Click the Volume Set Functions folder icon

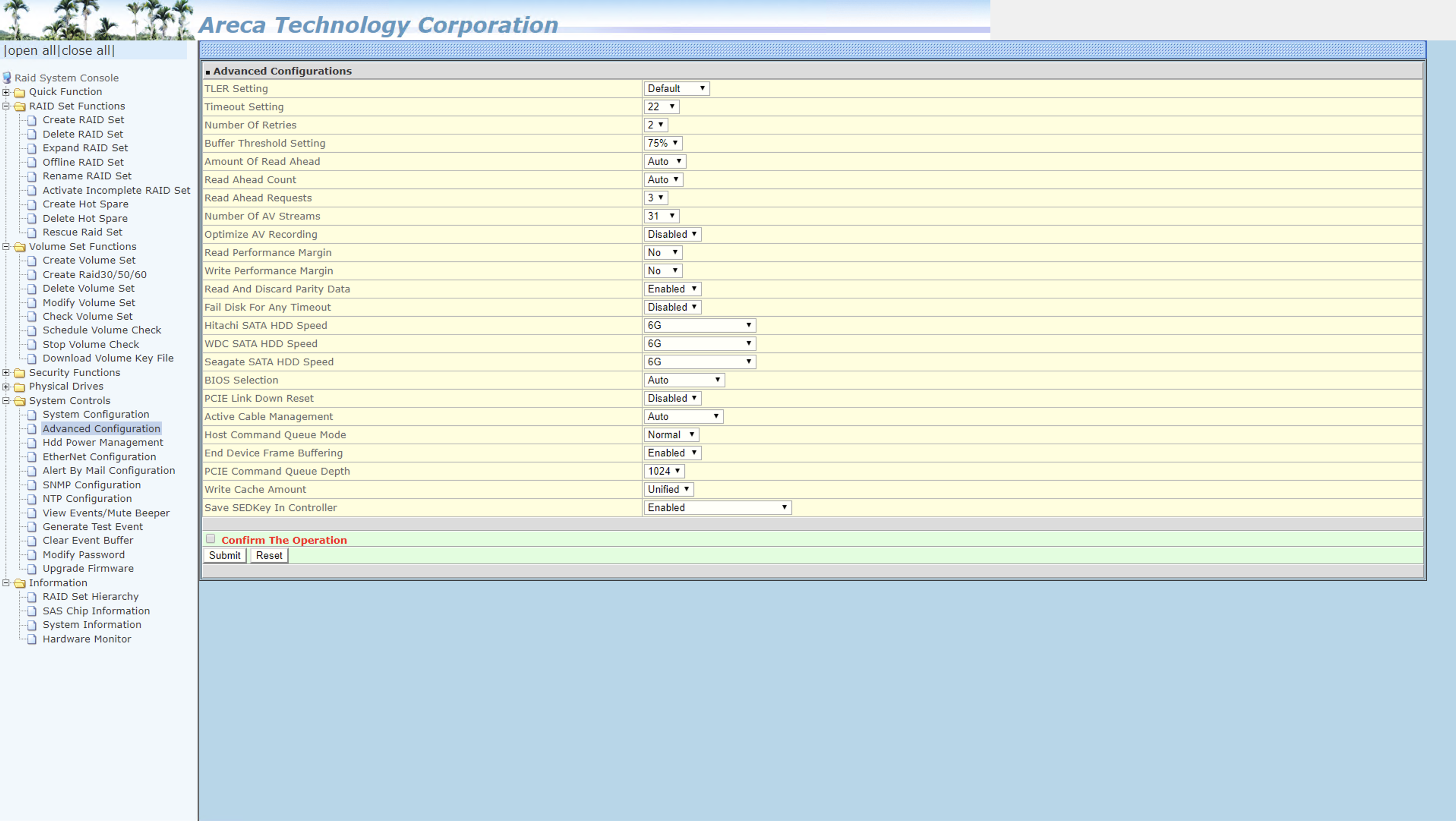click(19, 247)
